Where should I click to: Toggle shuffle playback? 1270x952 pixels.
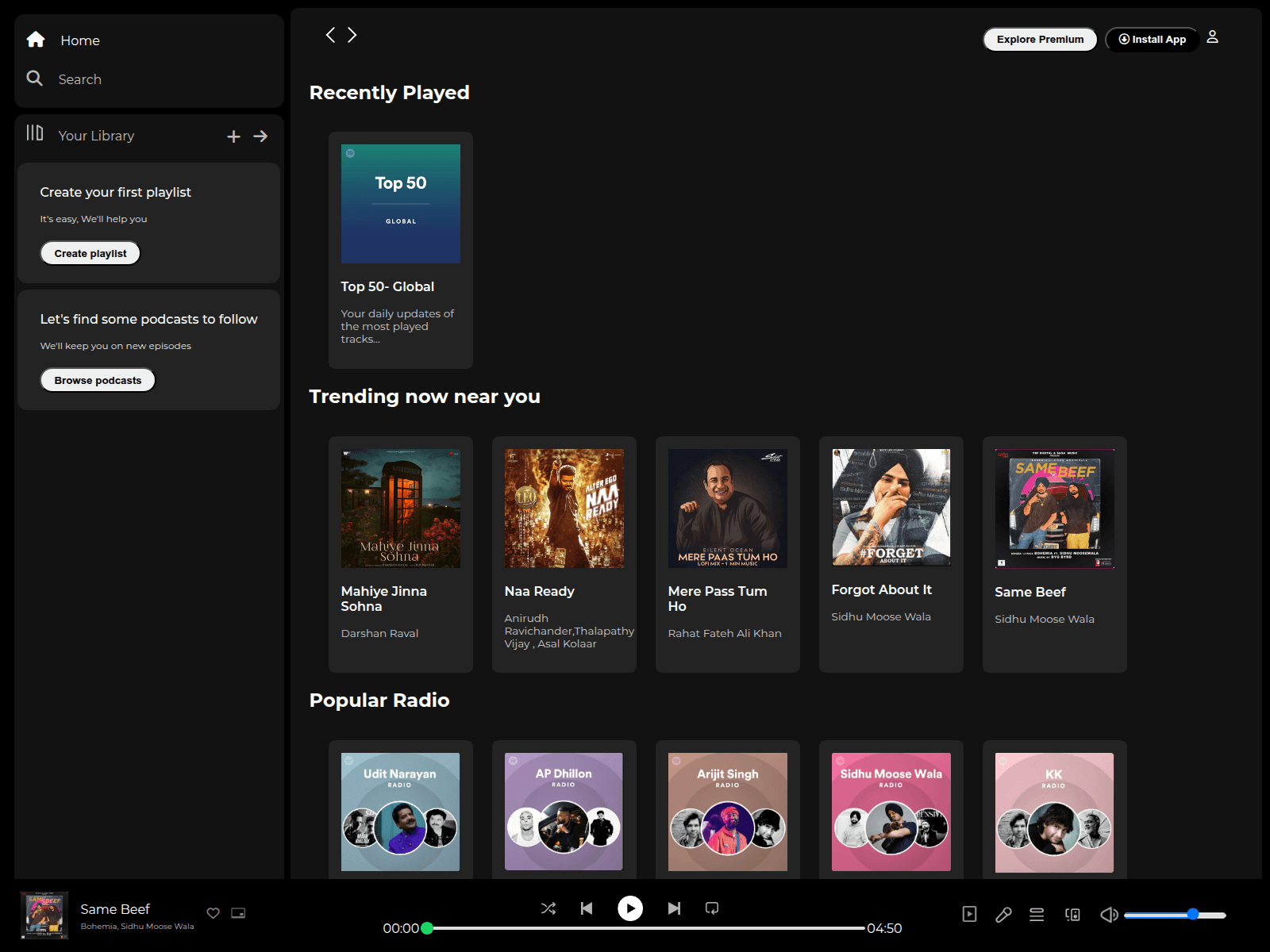click(548, 908)
